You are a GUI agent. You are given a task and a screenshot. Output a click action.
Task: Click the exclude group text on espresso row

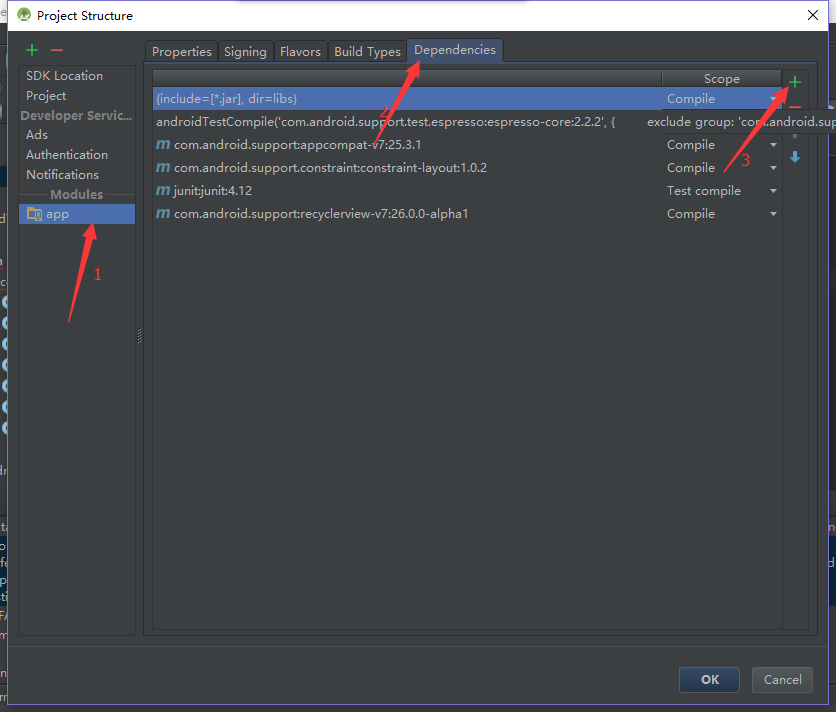point(741,122)
